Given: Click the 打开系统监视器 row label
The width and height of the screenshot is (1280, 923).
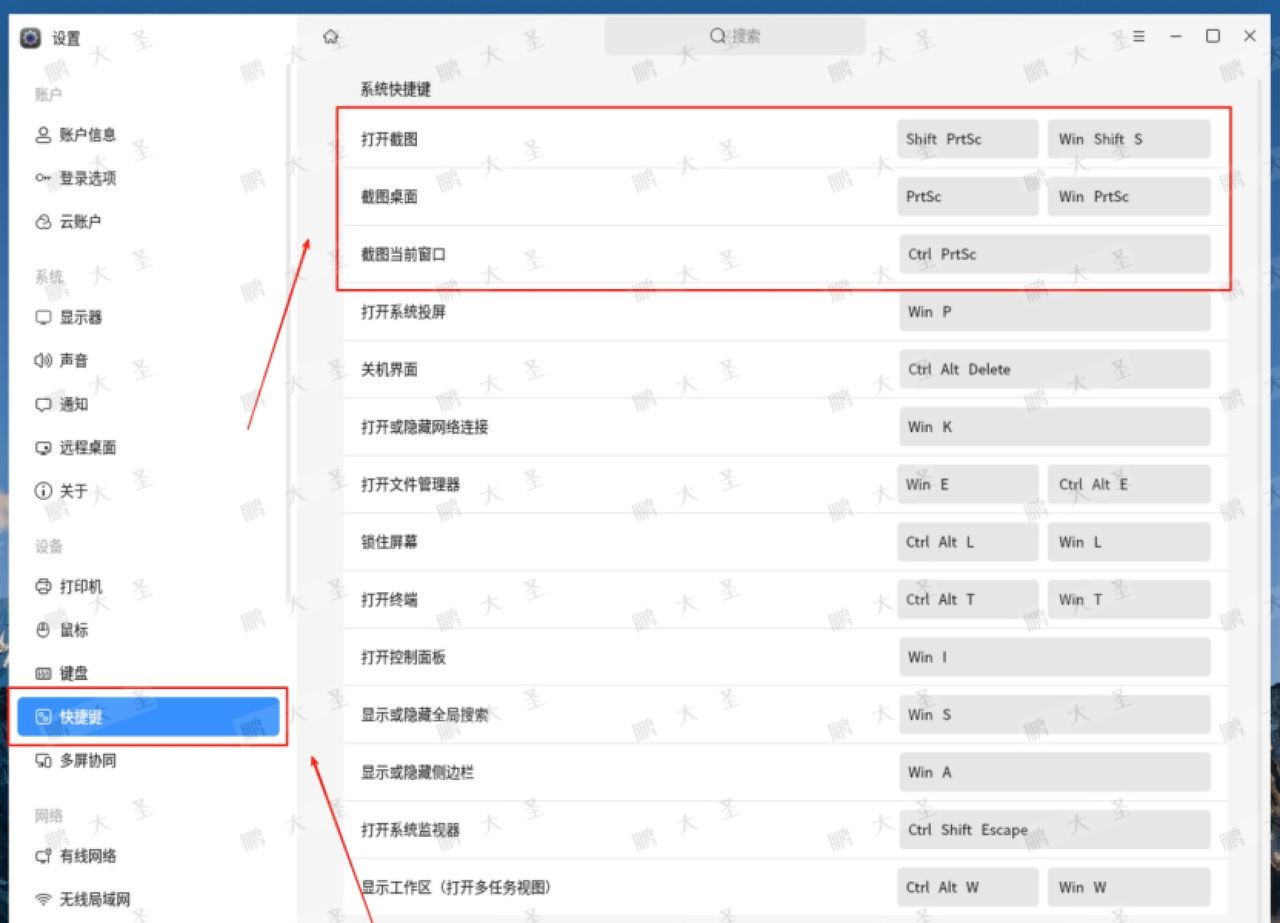Looking at the screenshot, I should (x=410, y=830).
